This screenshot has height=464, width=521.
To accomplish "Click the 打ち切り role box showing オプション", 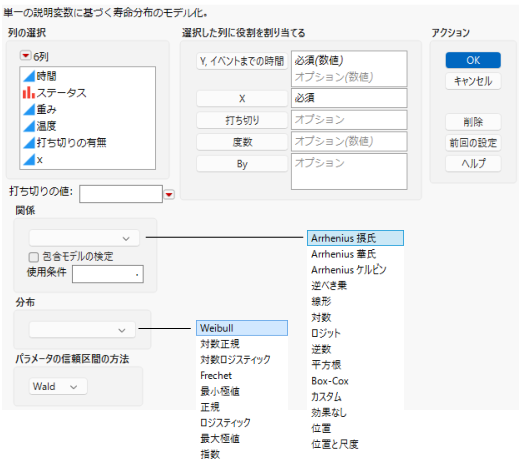I will [349, 120].
